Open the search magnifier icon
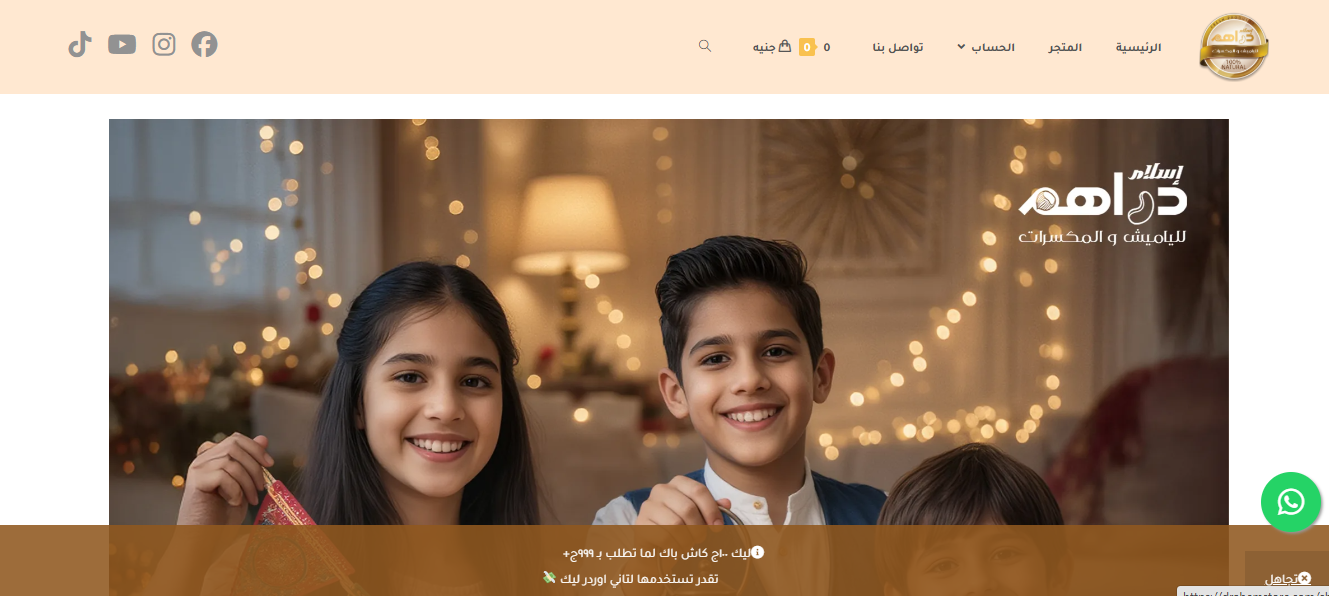Image resolution: width=1329 pixels, height=596 pixels. pyautogui.click(x=705, y=46)
